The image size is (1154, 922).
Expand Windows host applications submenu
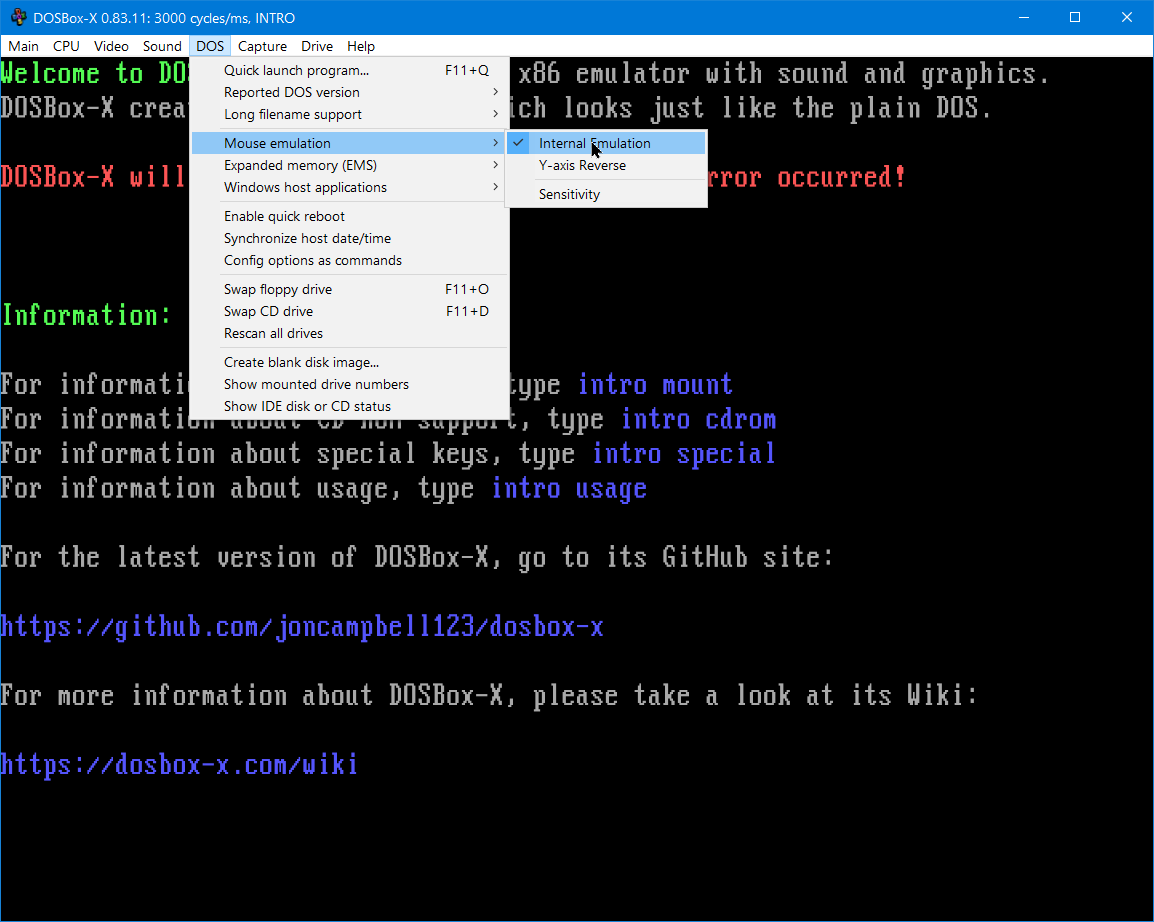[x=350, y=188]
